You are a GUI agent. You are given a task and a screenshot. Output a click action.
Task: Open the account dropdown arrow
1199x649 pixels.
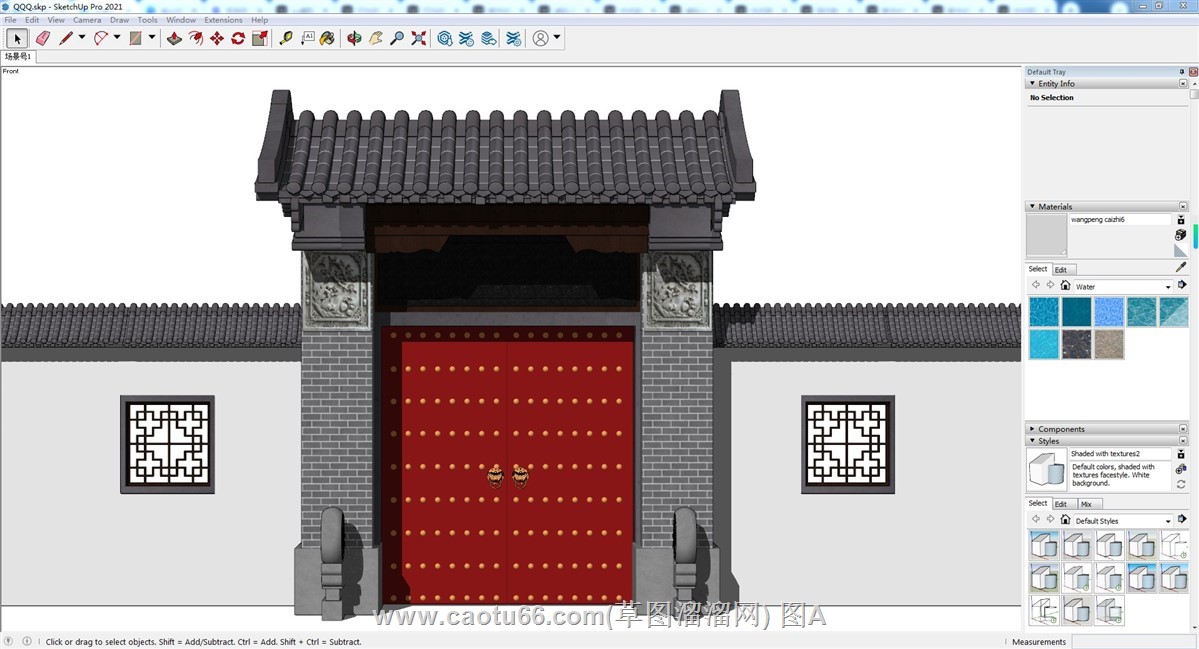[x=557, y=37]
